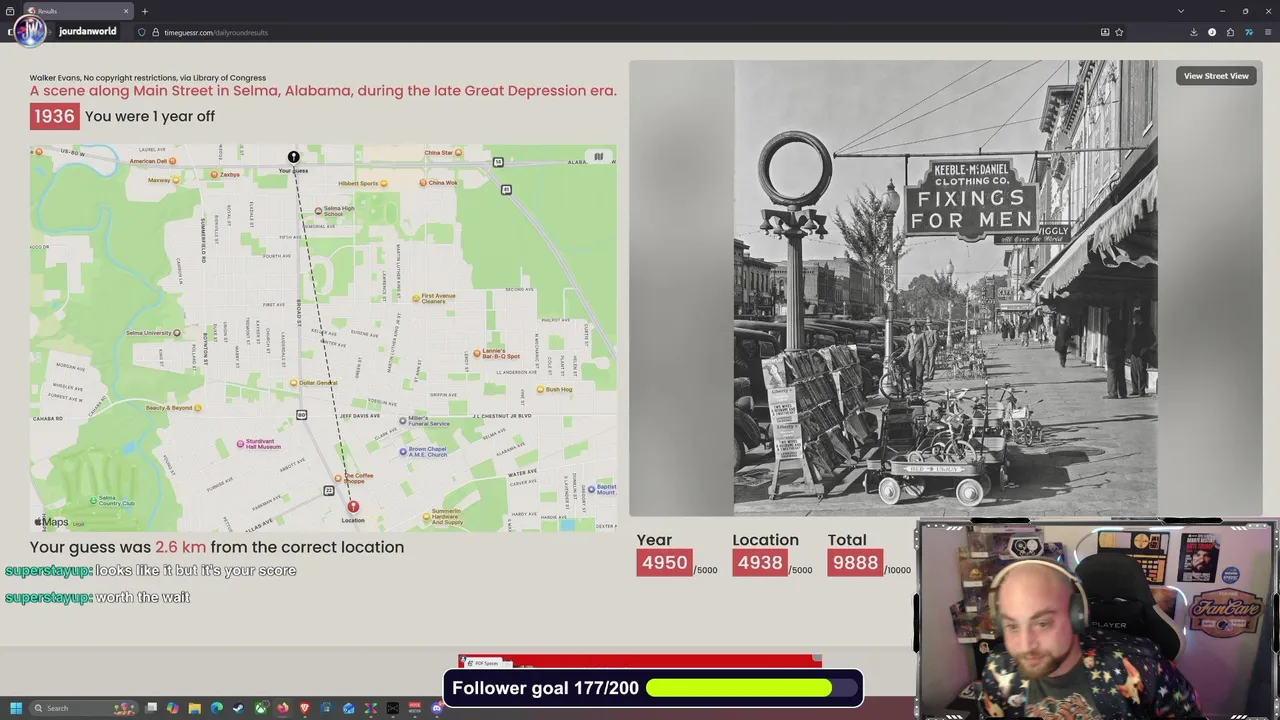Close the Results browser tab
This screenshot has width=1280, height=720.
[x=126, y=11]
